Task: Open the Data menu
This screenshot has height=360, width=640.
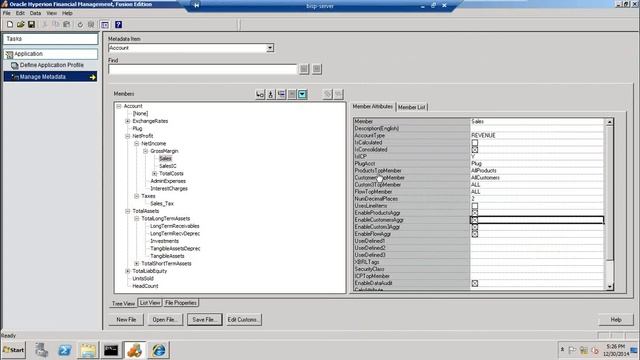Action: point(36,13)
